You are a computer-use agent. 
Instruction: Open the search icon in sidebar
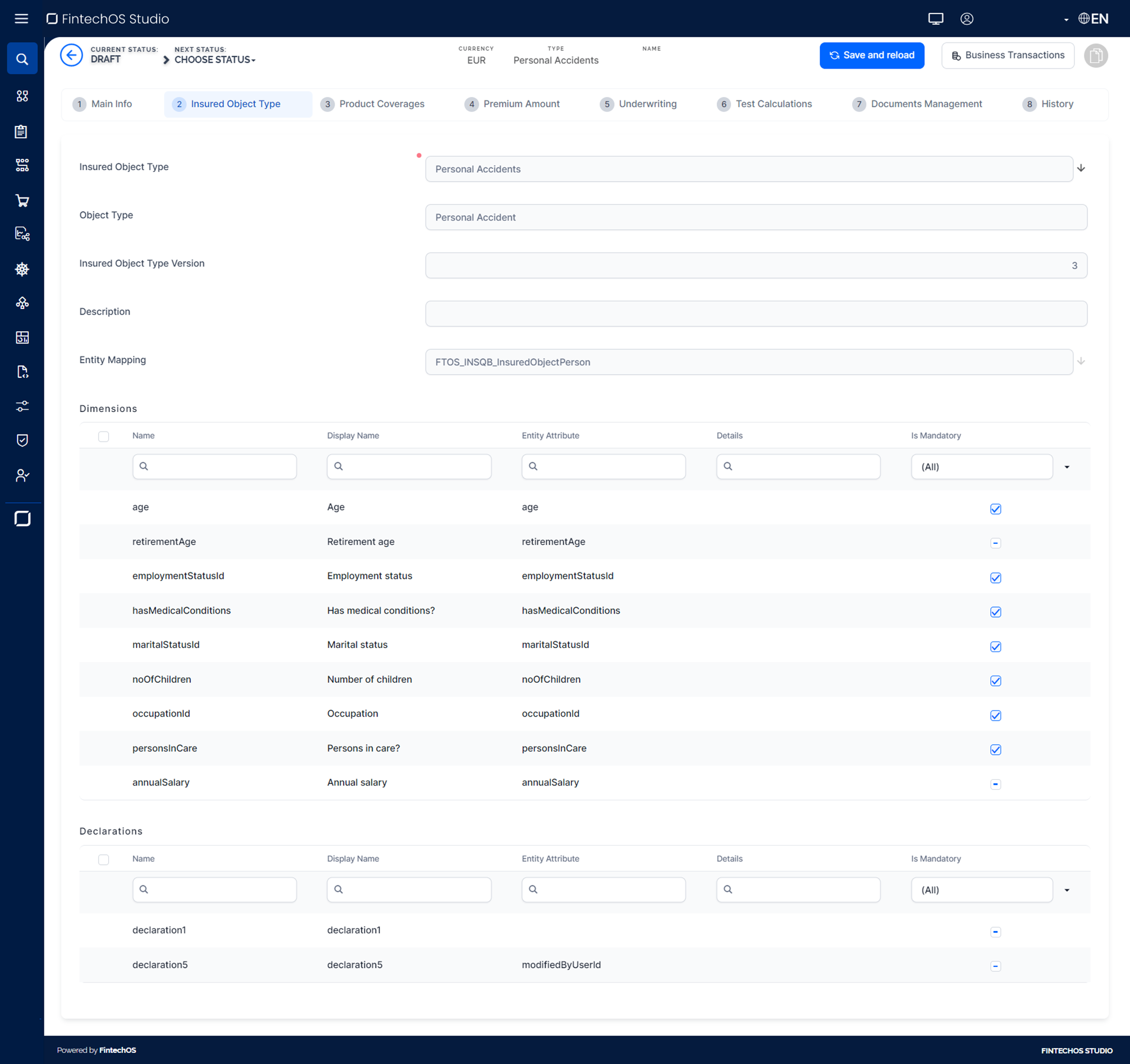click(x=22, y=59)
